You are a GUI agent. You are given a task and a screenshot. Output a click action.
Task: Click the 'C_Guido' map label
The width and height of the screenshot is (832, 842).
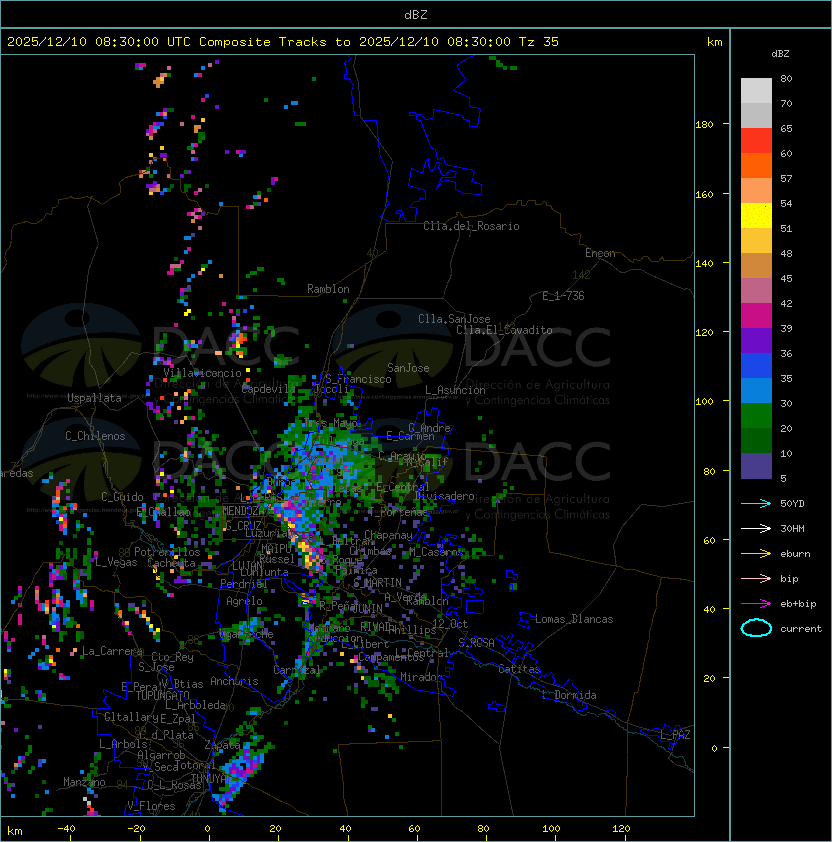coord(122,497)
